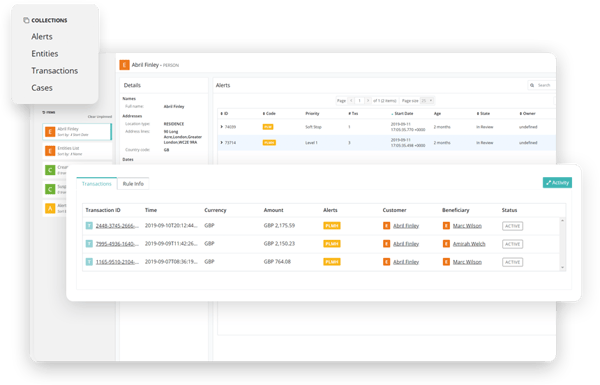Screen dimensions: 600x385
Task: Open Entities in the Collections menu
Action: pos(45,54)
